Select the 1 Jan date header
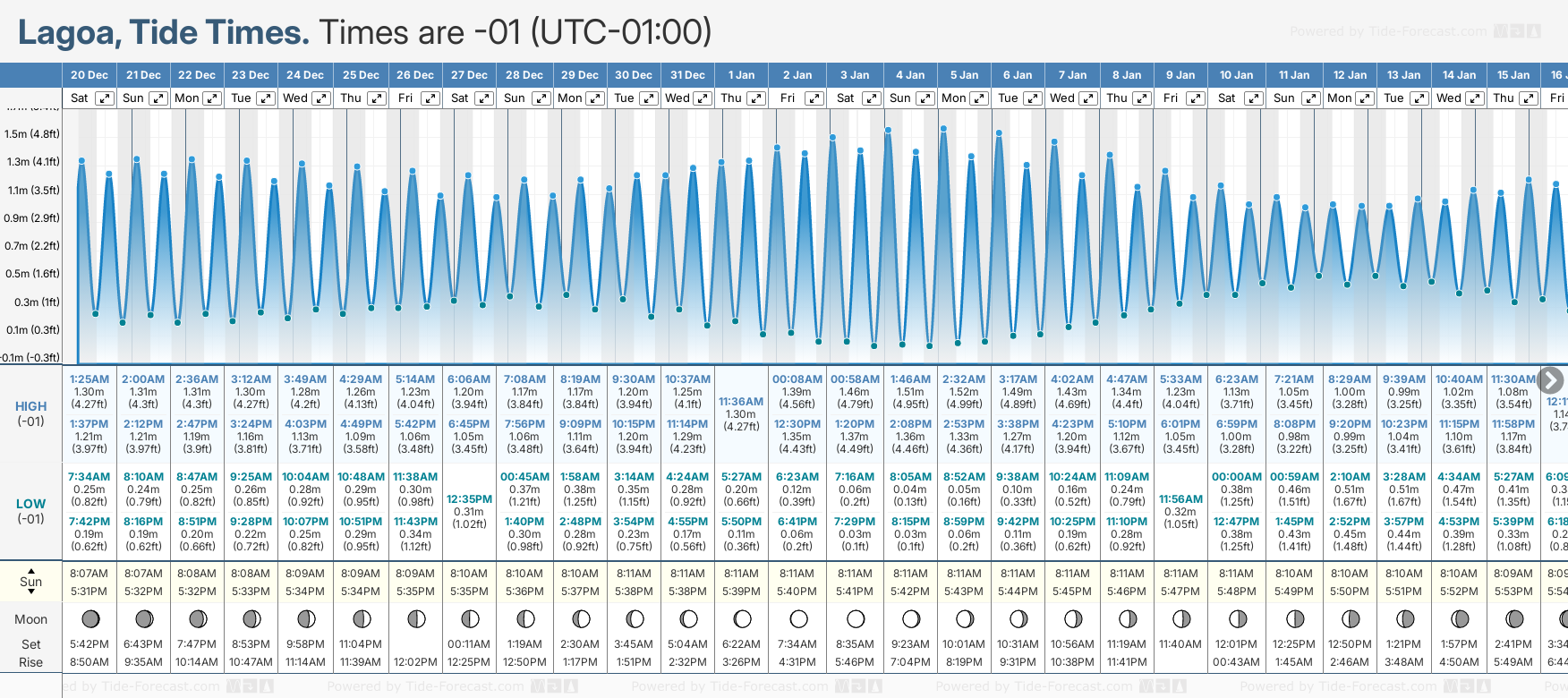Image resolution: width=1568 pixels, height=698 pixels. pos(741,75)
